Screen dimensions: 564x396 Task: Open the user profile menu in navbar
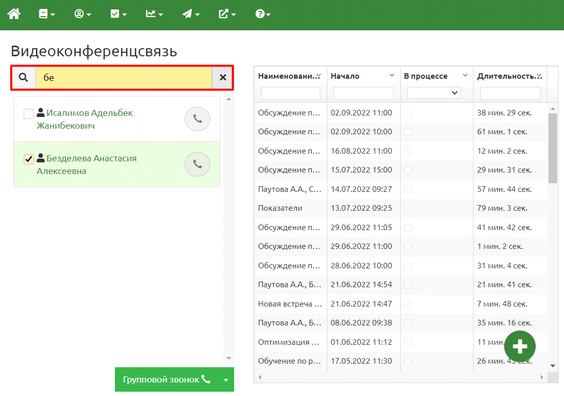point(82,14)
